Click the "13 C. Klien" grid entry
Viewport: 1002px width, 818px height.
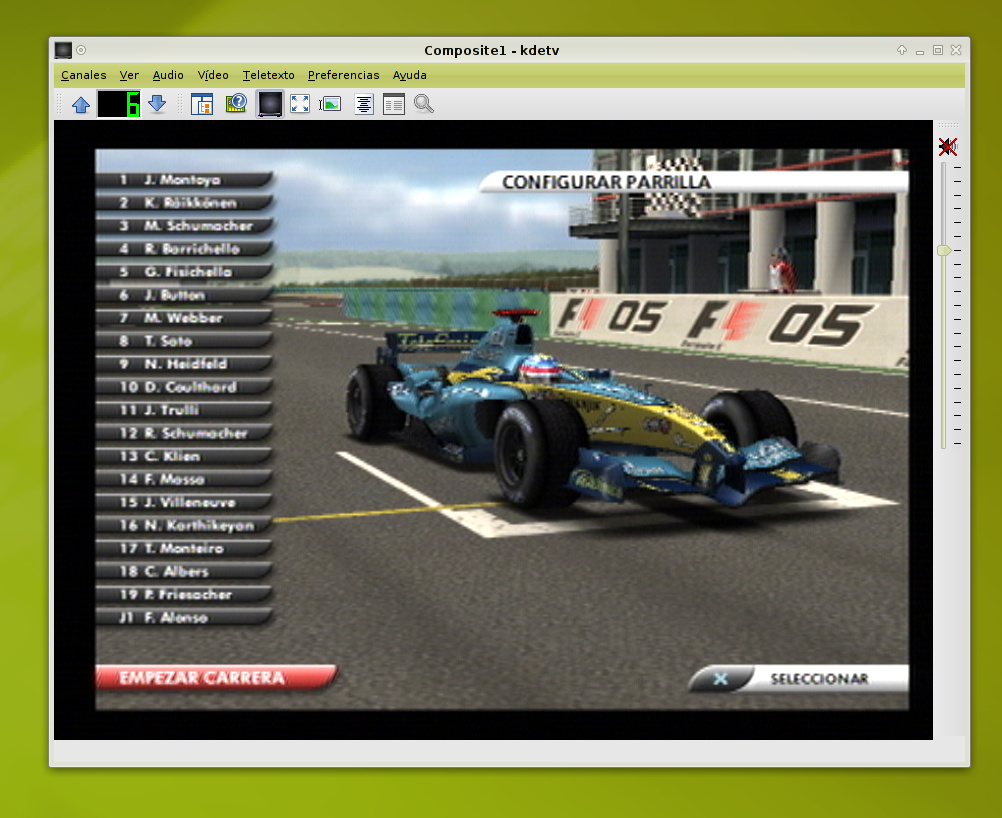point(184,456)
